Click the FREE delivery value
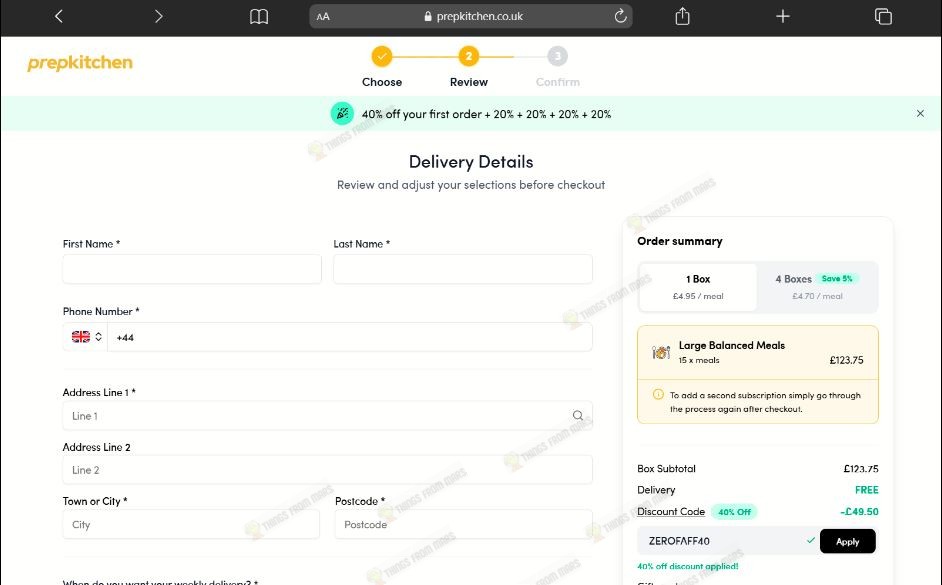Image resolution: width=942 pixels, height=585 pixels. point(866,490)
